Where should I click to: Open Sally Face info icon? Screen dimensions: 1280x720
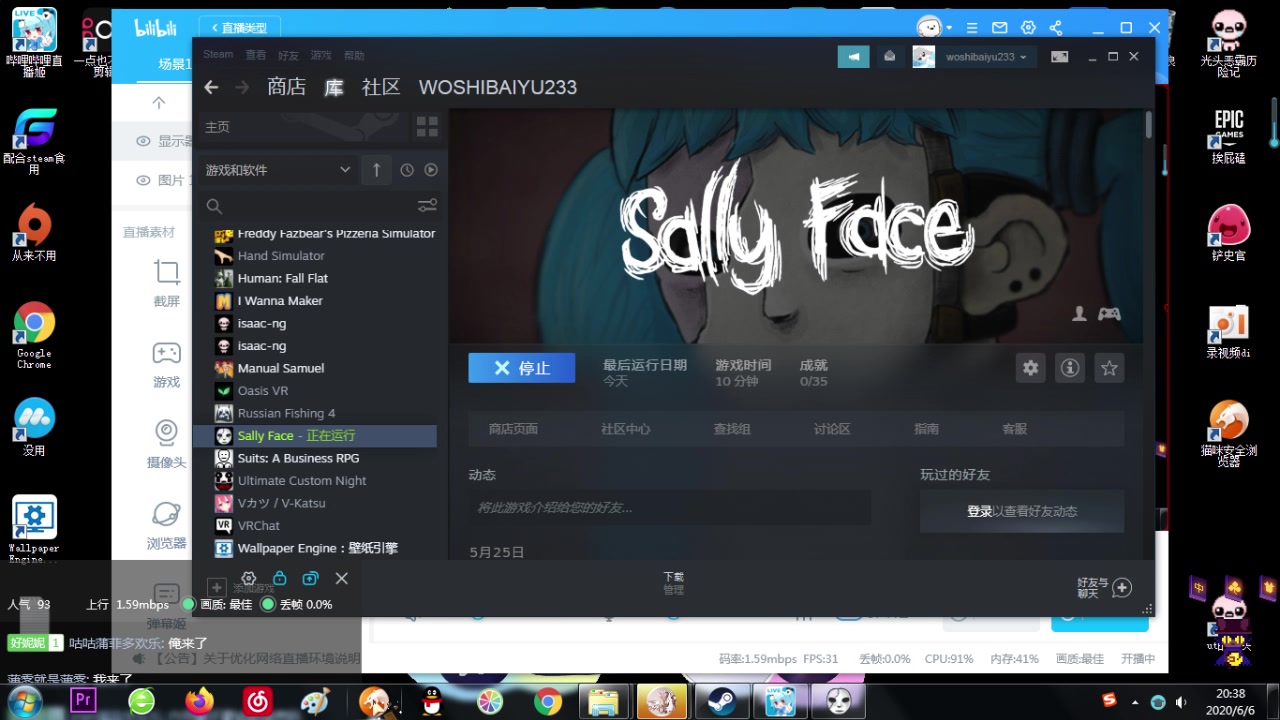click(x=1070, y=368)
